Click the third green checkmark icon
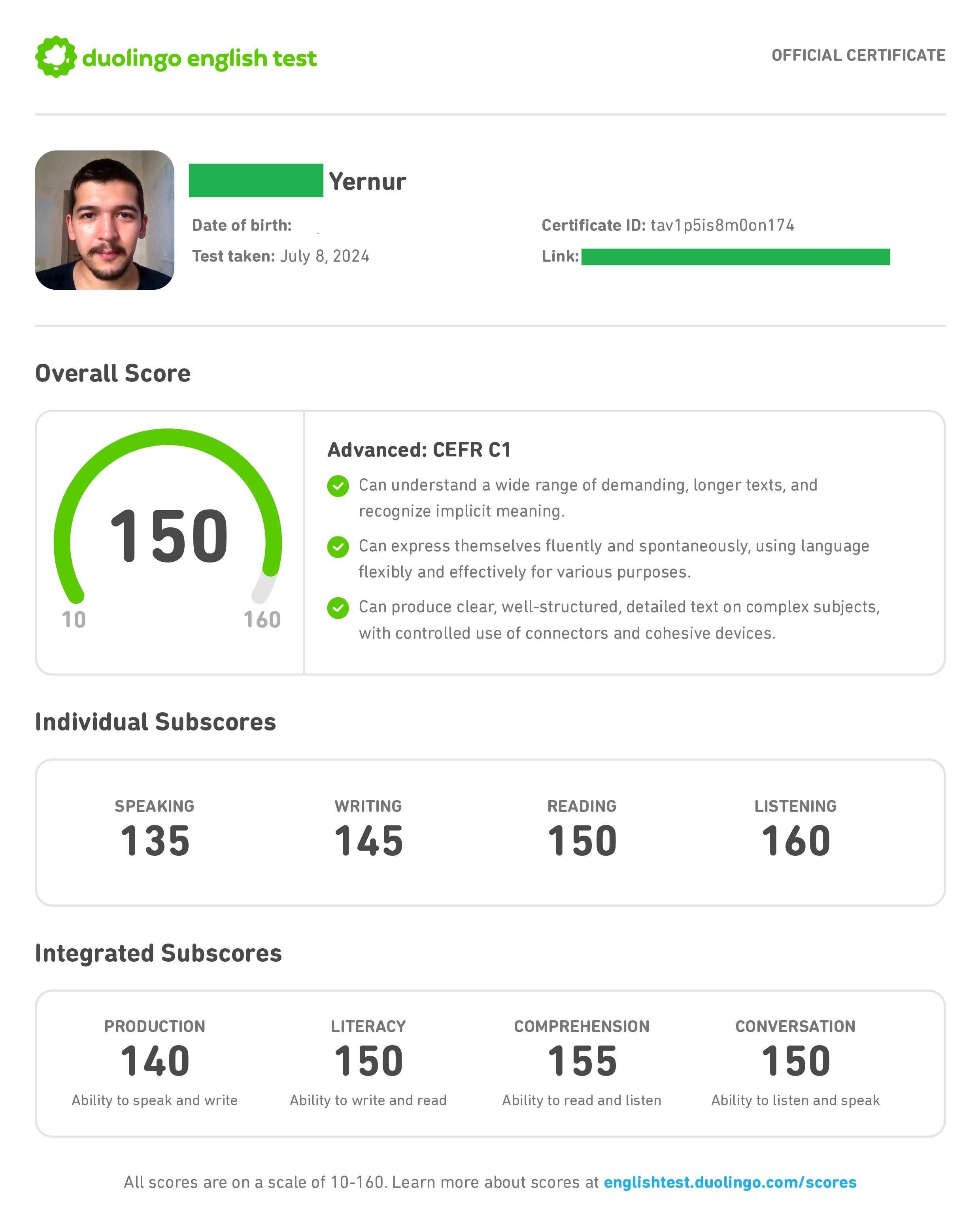980x1208 pixels. (x=338, y=608)
